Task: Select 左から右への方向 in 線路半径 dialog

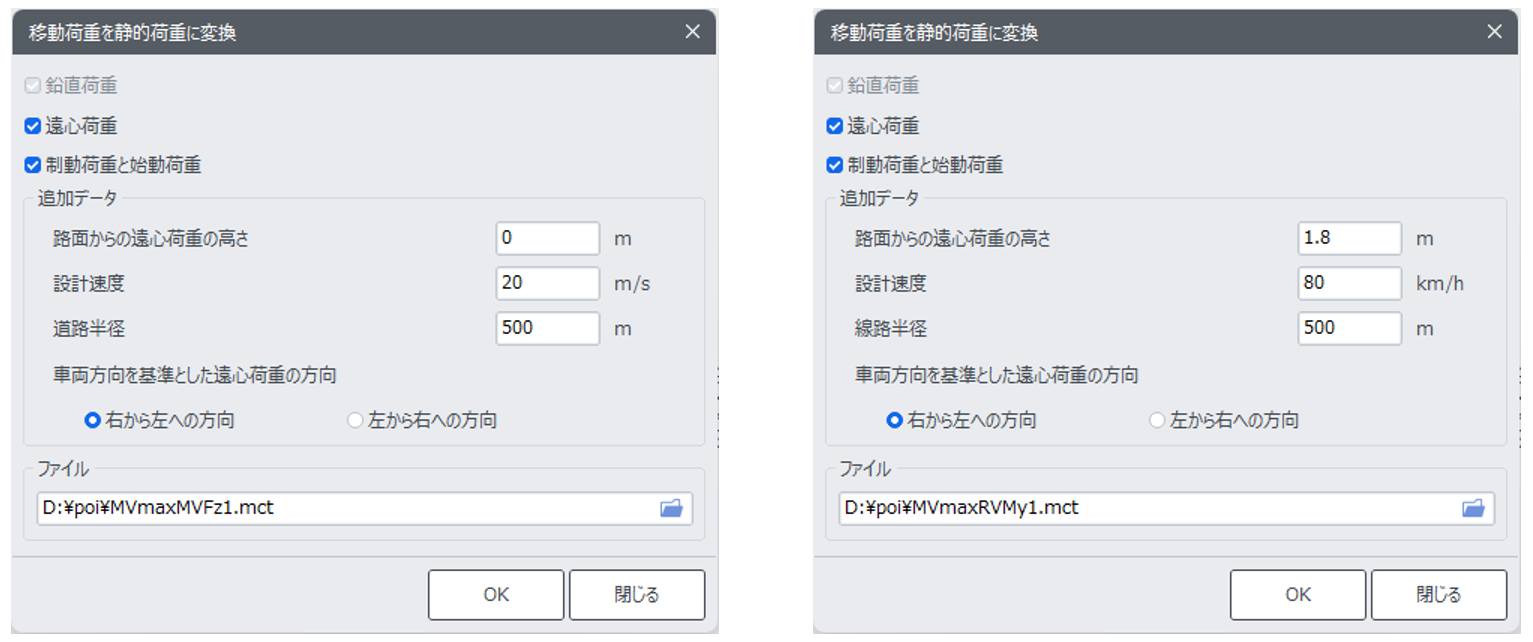Action: 1157,421
